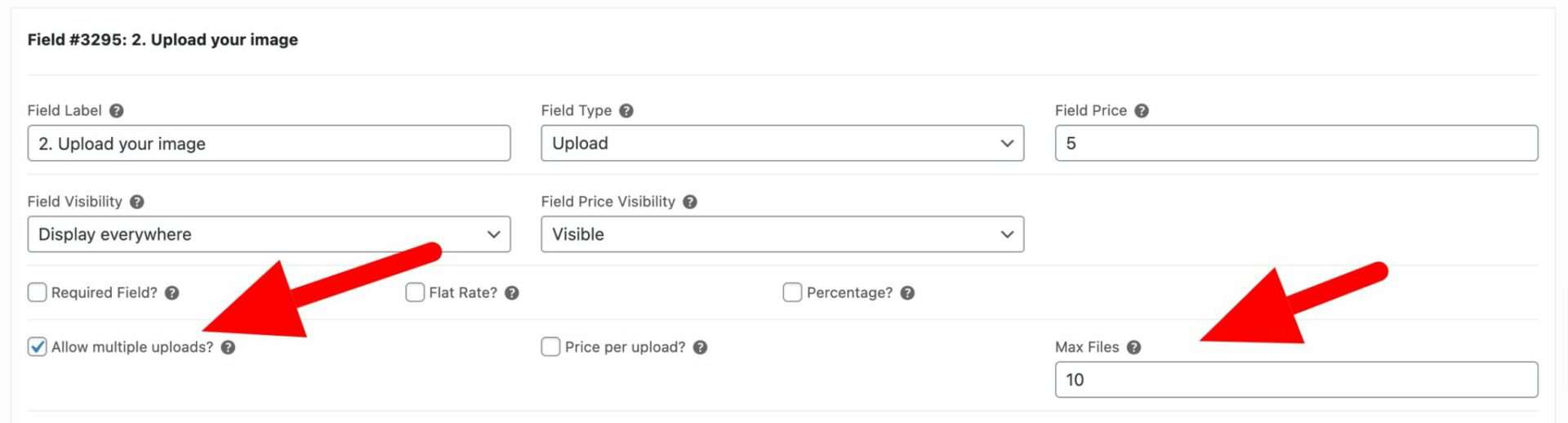This screenshot has height=423, width=1568.
Task: Expand Field Visibility dropdown
Action: 269,234
